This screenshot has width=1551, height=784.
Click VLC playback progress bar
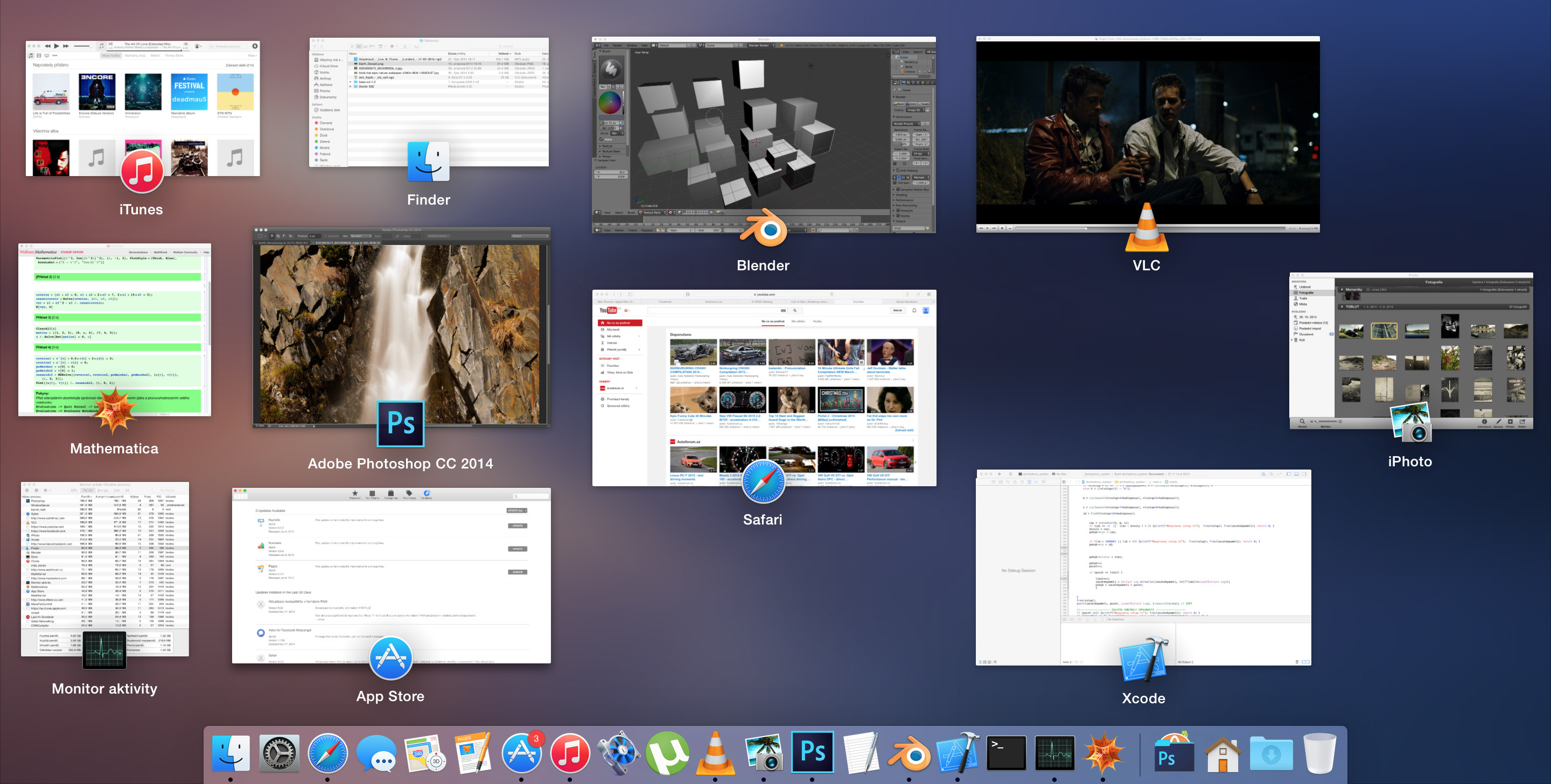(1150, 228)
